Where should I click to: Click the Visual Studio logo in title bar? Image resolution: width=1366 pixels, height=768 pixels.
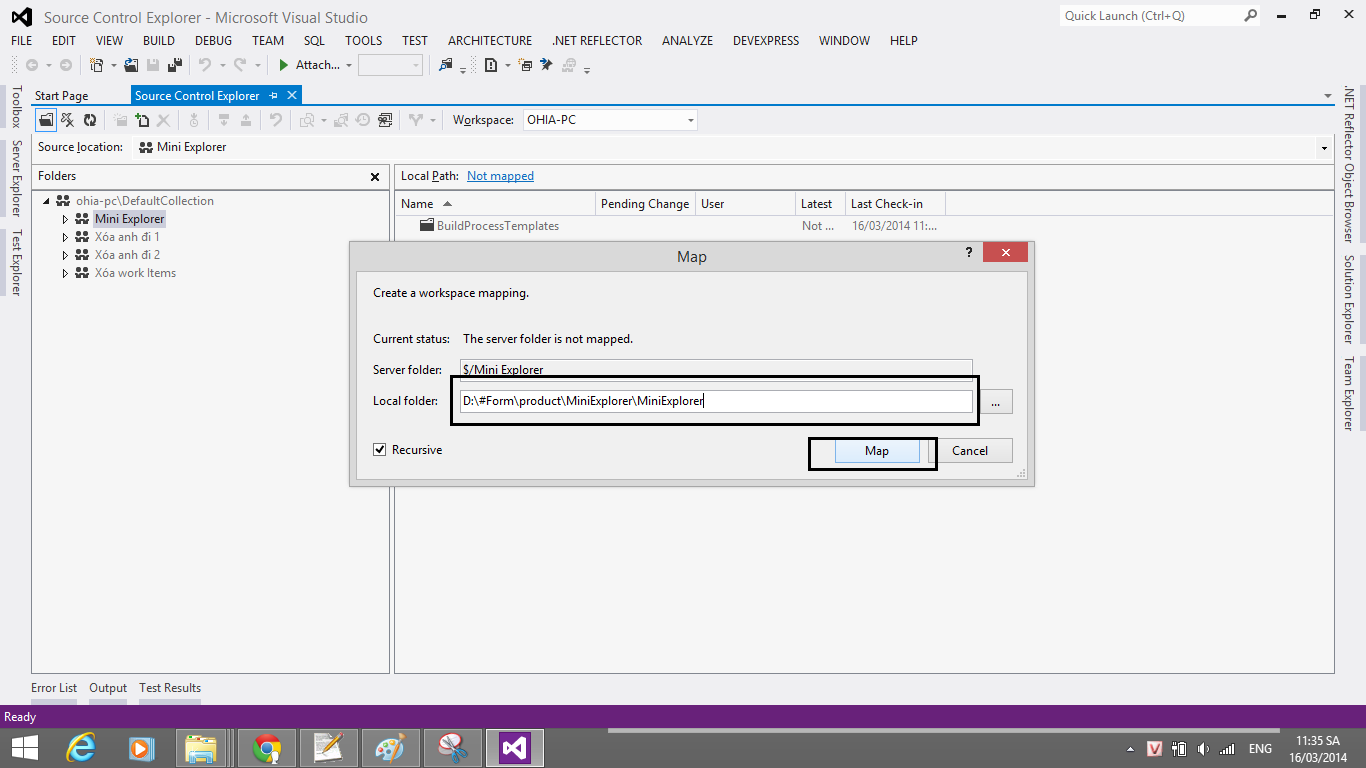(x=21, y=17)
